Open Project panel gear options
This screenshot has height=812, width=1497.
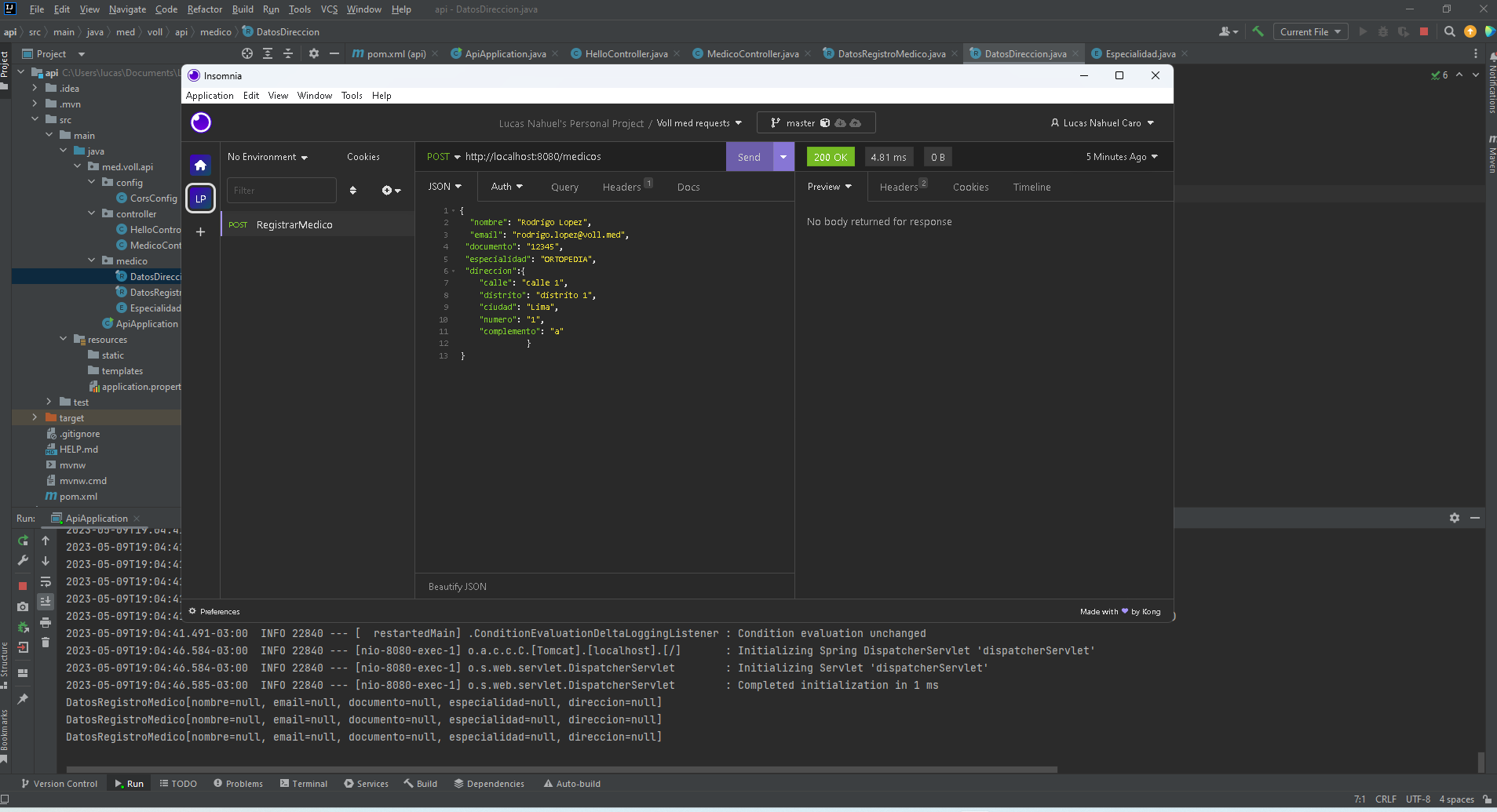pyautogui.click(x=314, y=53)
